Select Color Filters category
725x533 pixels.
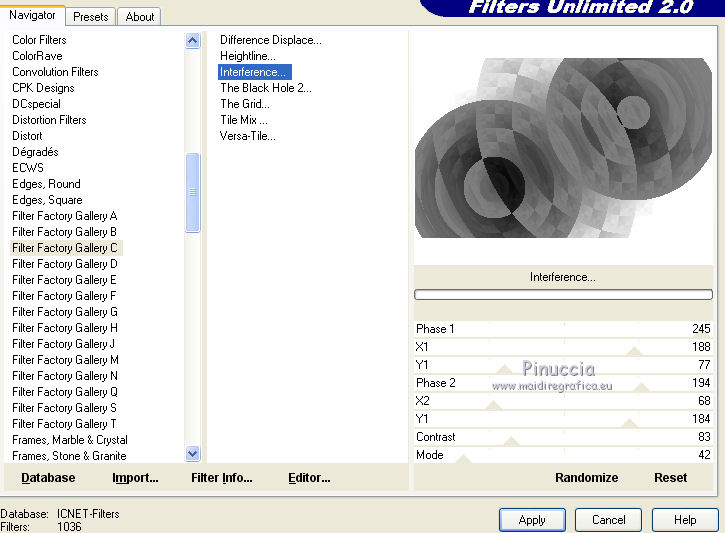tap(39, 40)
